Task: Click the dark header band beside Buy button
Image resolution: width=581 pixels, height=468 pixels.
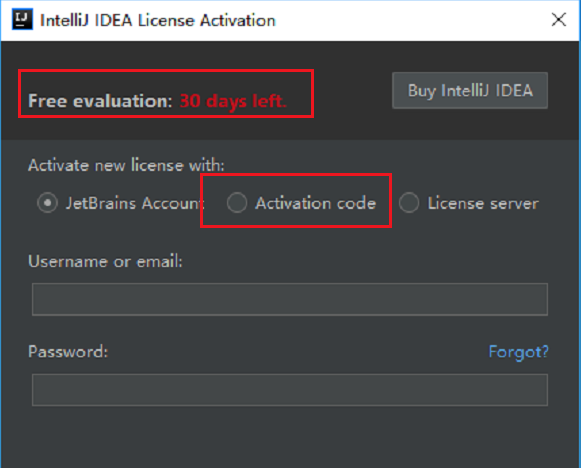Action: point(353,91)
